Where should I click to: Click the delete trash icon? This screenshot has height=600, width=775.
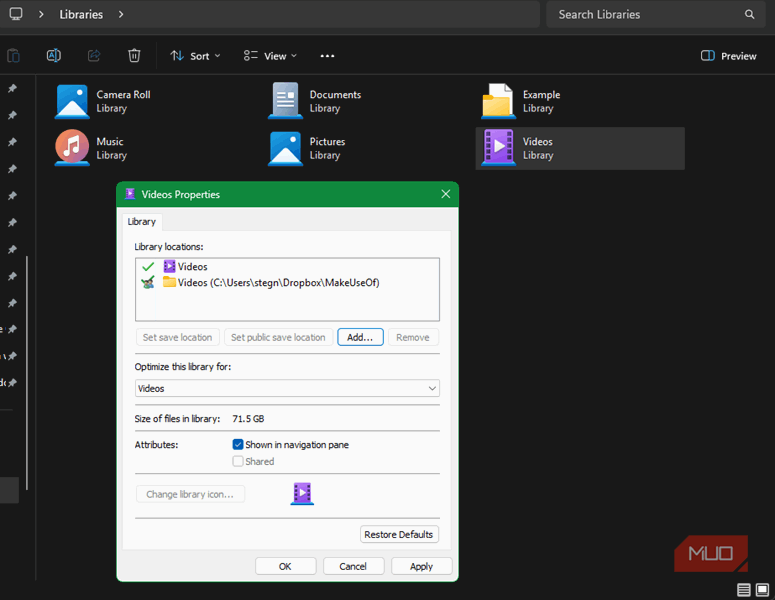point(134,56)
